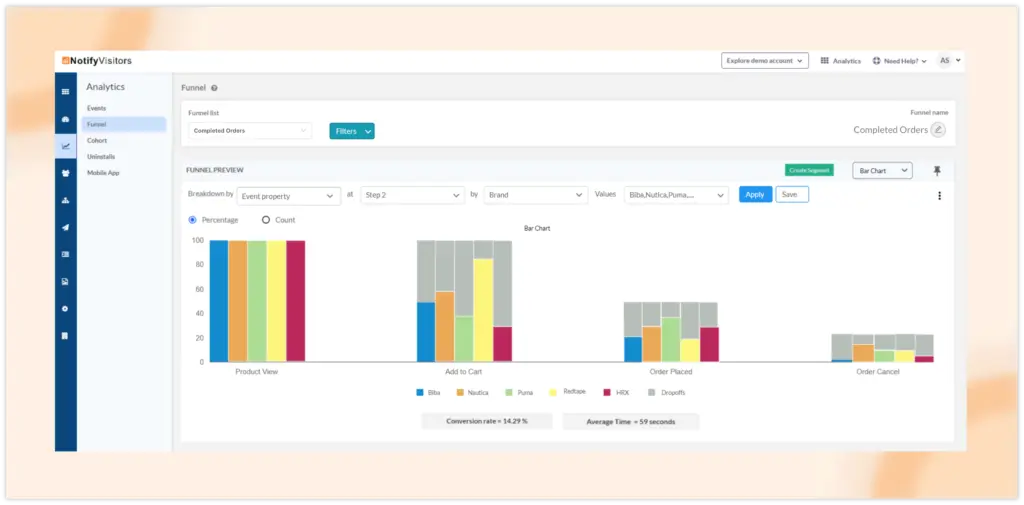Pin the funnel preview with the pin icon

(x=937, y=171)
